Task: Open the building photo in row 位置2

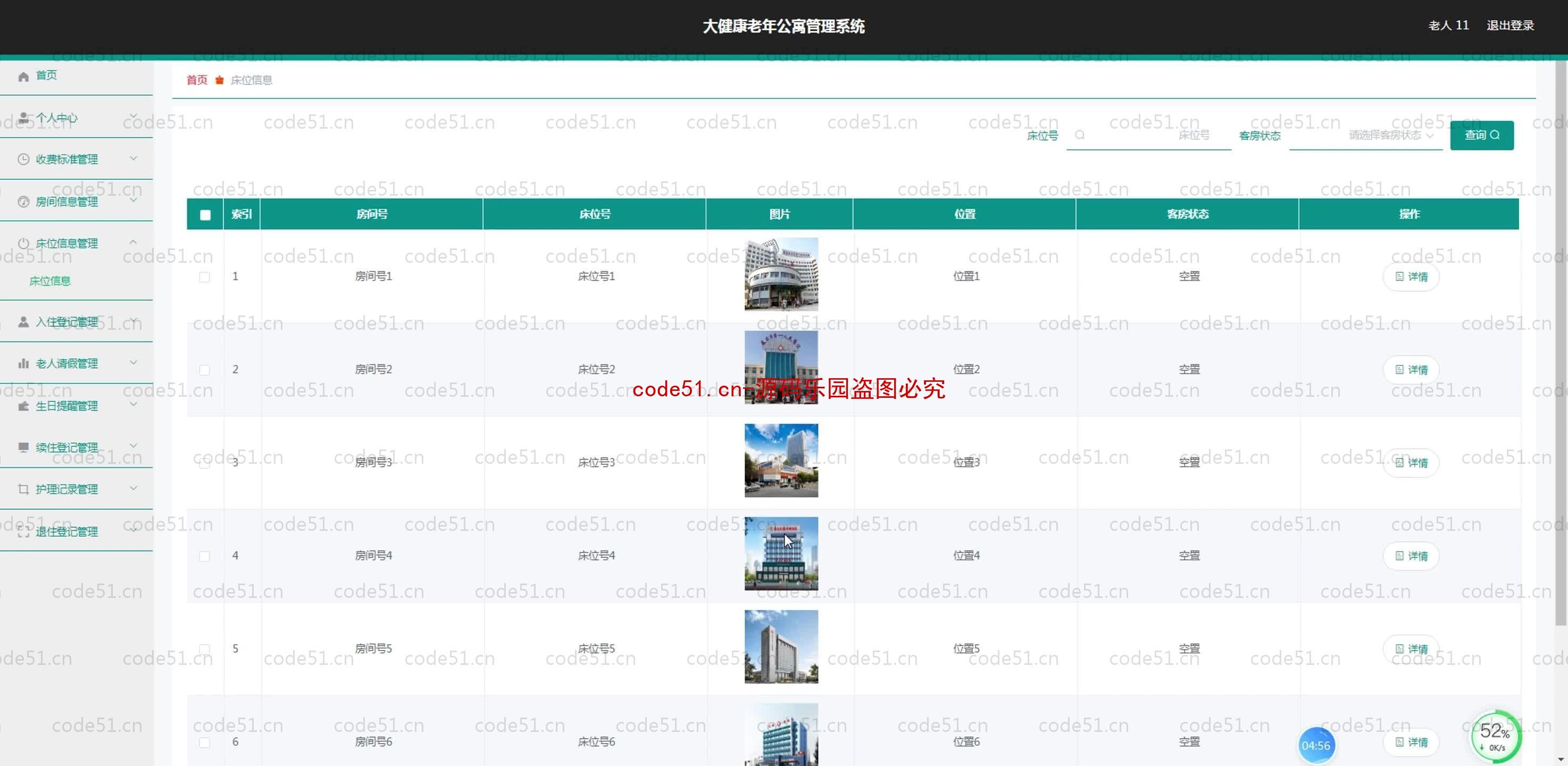Action: (x=781, y=367)
